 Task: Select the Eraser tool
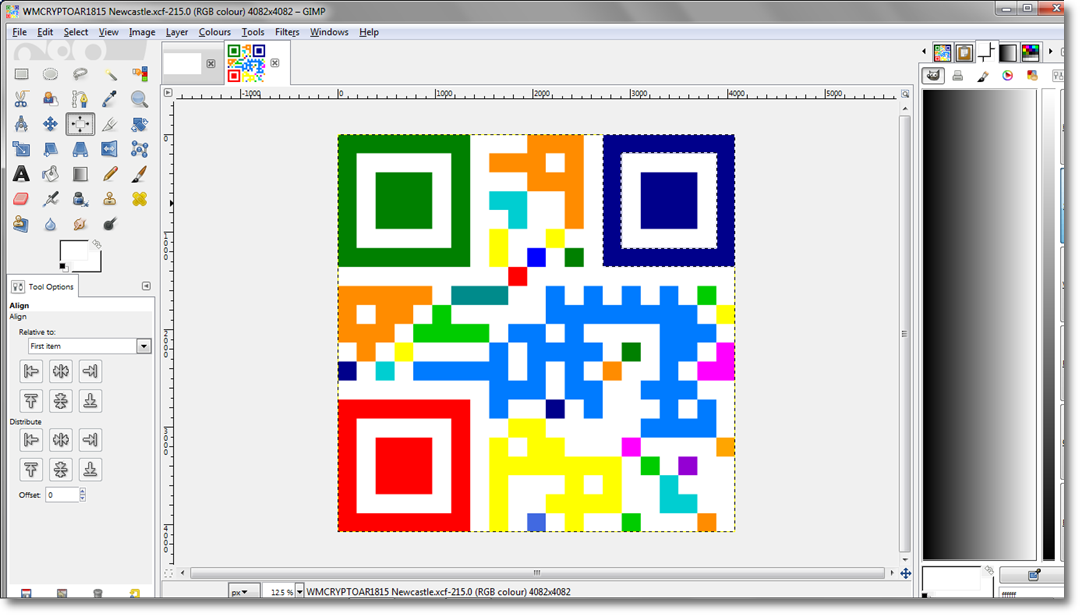point(21,199)
